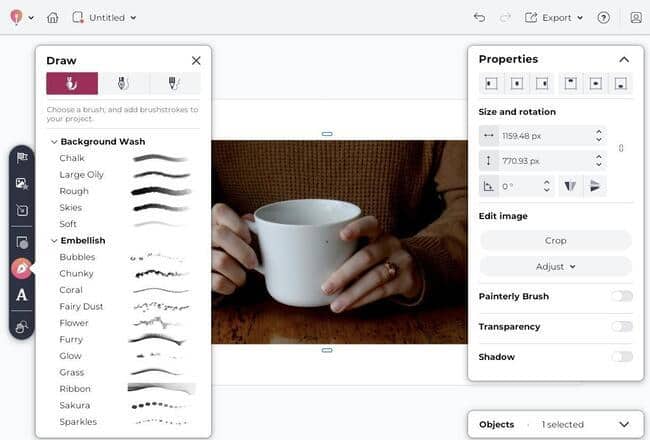Switch to the second brush tab
Image resolution: width=650 pixels, height=440 pixels.
[123, 83]
